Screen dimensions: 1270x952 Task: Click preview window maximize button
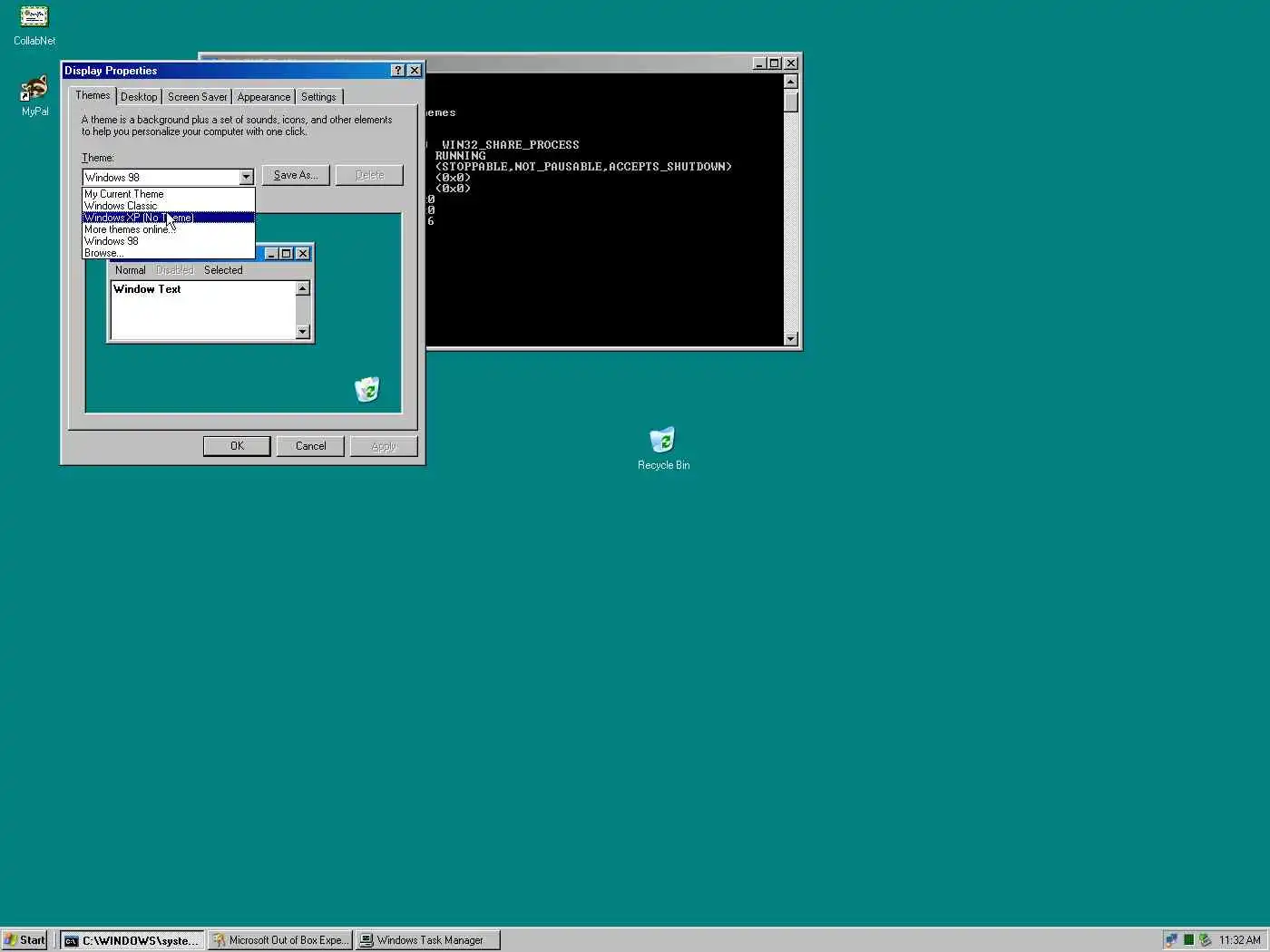(x=287, y=254)
